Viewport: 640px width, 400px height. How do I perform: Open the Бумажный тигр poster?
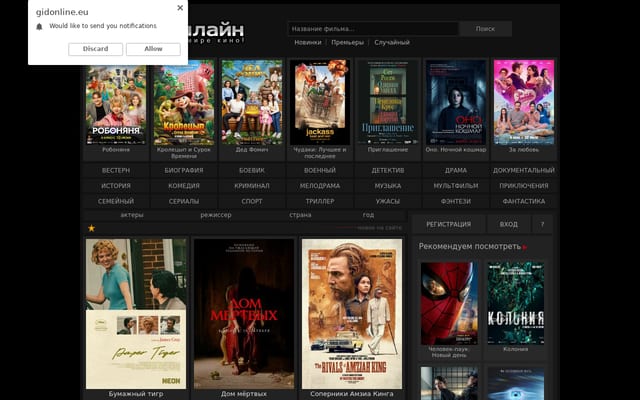point(136,314)
